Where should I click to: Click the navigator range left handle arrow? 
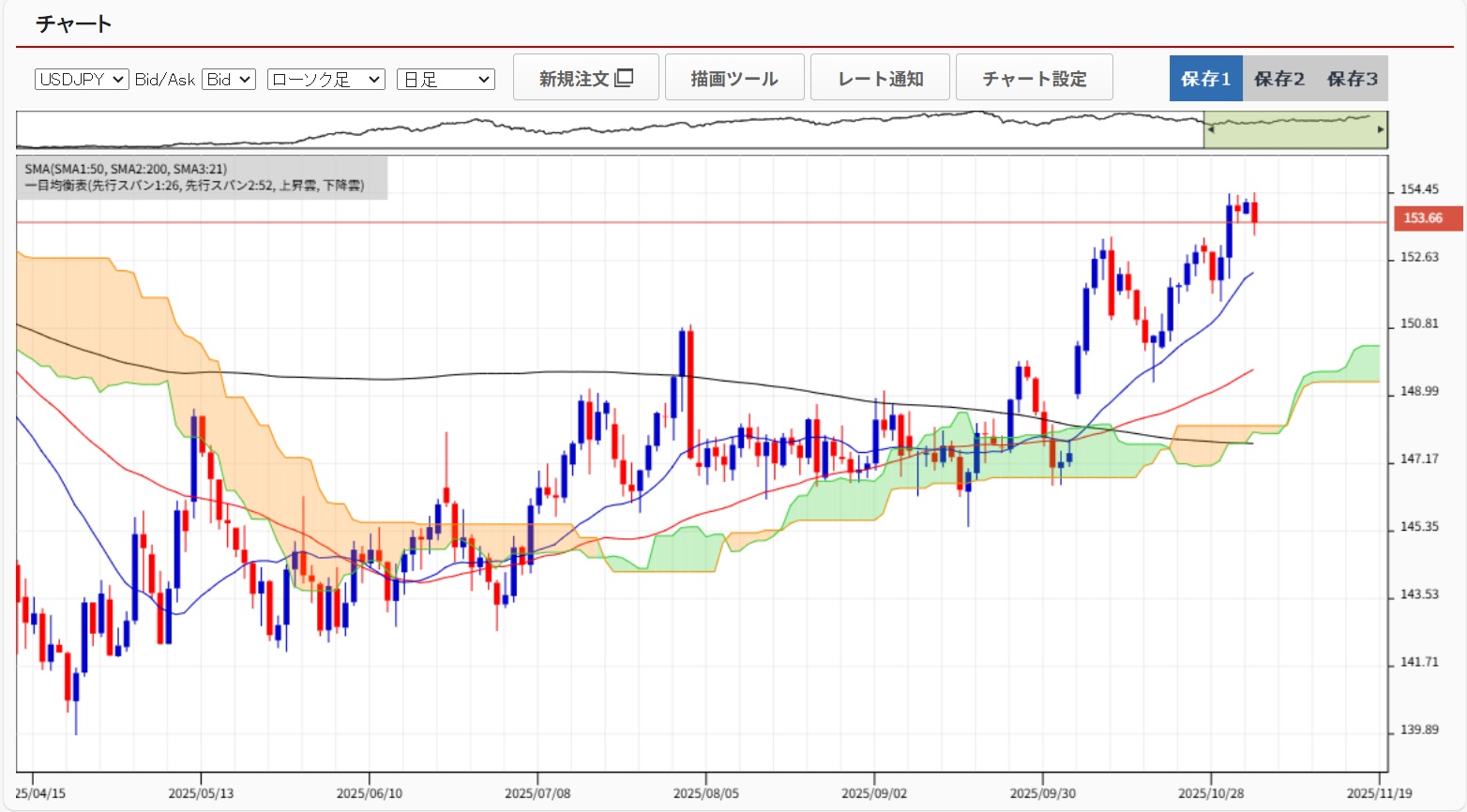(1210, 129)
